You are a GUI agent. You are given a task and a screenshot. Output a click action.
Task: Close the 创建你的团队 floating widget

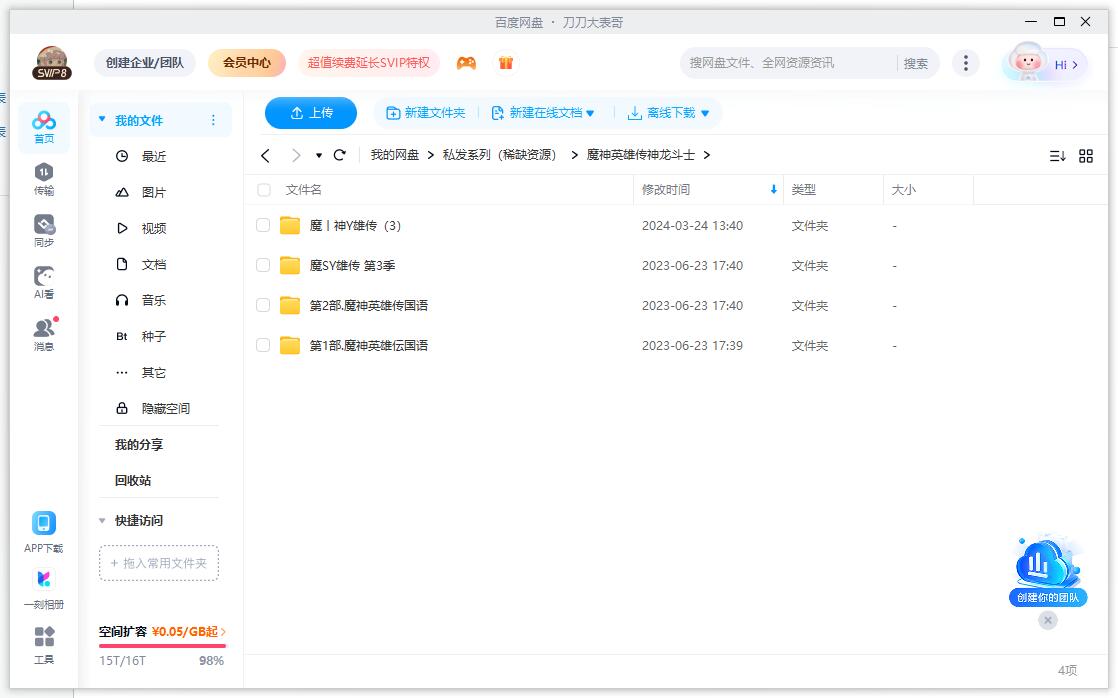pyautogui.click(x=1047, y=620)
